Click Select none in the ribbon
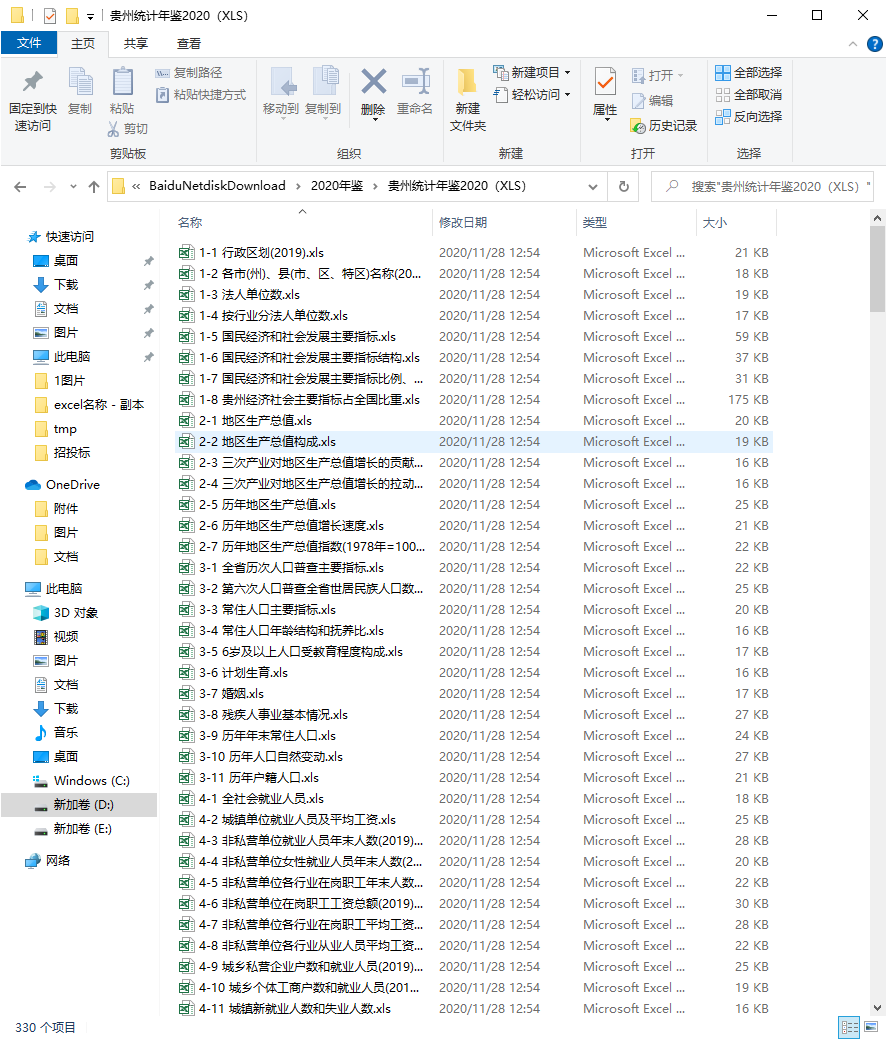 (748, 95)
